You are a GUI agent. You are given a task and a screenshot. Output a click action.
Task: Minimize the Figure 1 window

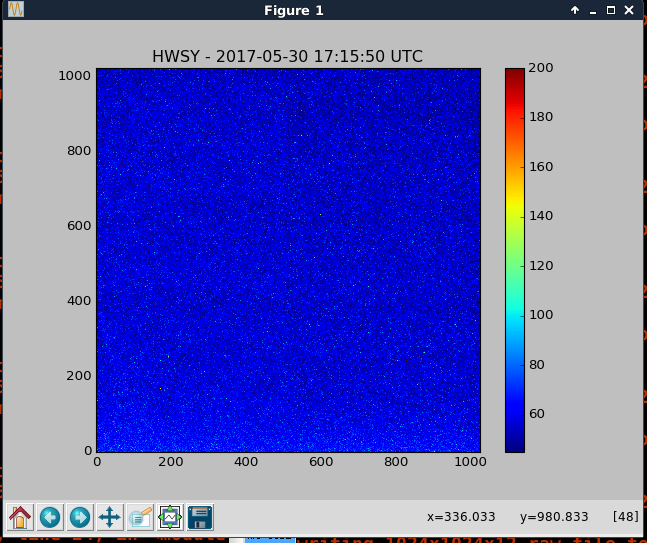tap(593, 11)
